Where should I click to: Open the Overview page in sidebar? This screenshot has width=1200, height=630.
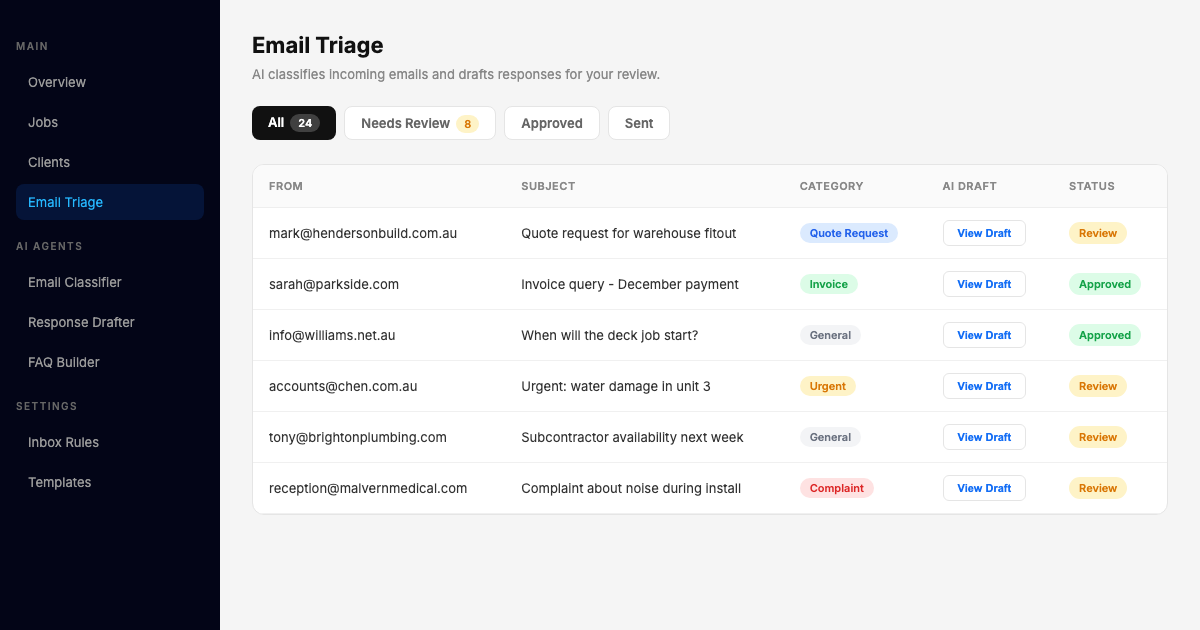(x=57, y=82)
